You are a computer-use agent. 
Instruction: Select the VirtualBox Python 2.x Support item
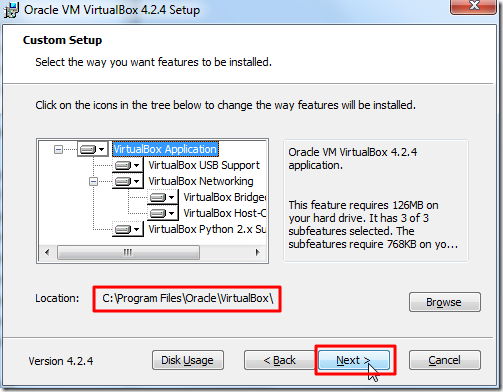click(207, 229)
